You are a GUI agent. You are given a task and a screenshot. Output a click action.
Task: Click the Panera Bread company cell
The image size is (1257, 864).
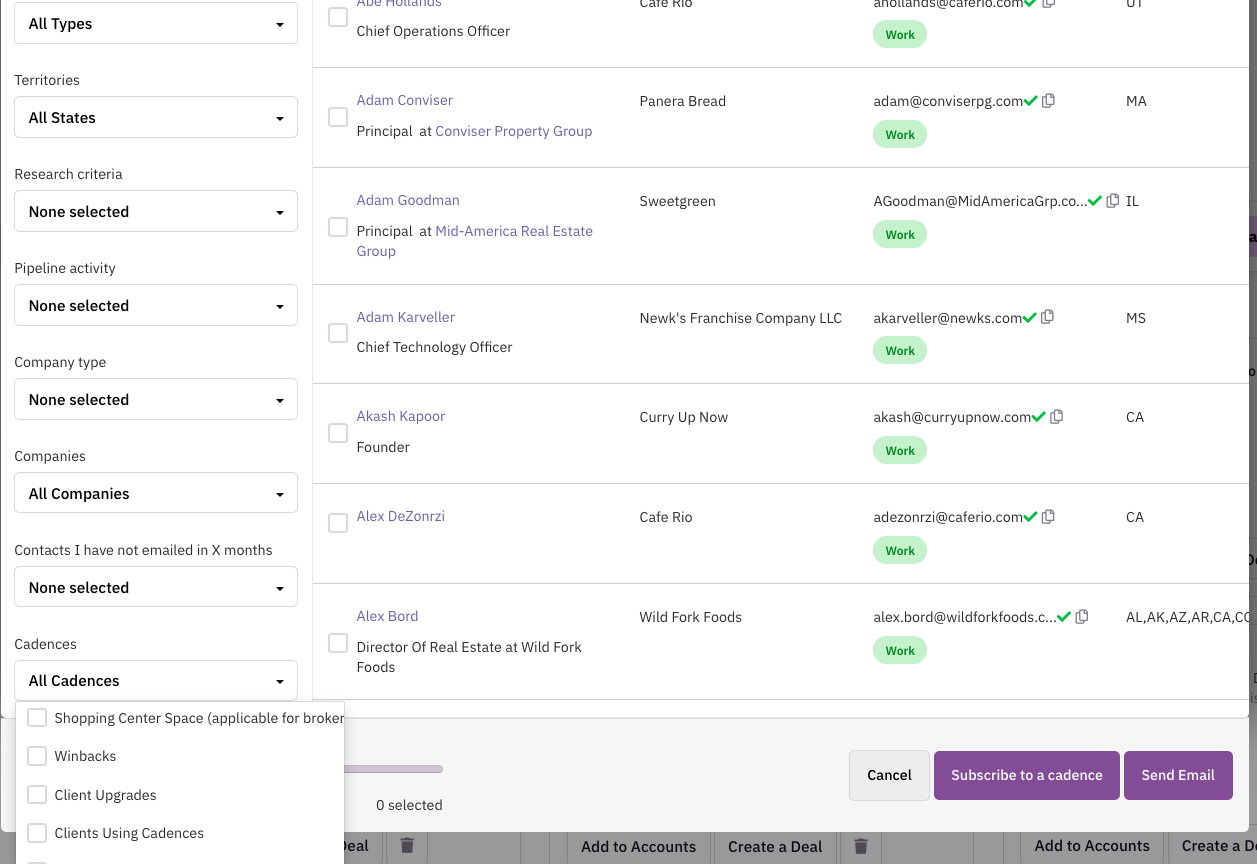pyautogui.click(x=683, y=101)
